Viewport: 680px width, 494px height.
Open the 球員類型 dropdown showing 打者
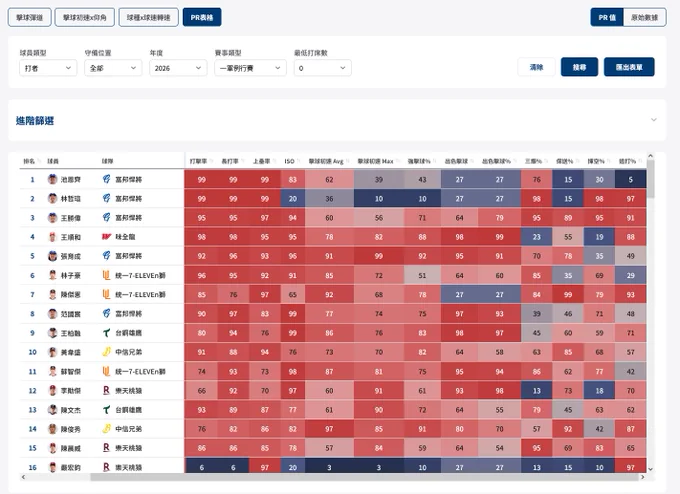coord(48,68)
